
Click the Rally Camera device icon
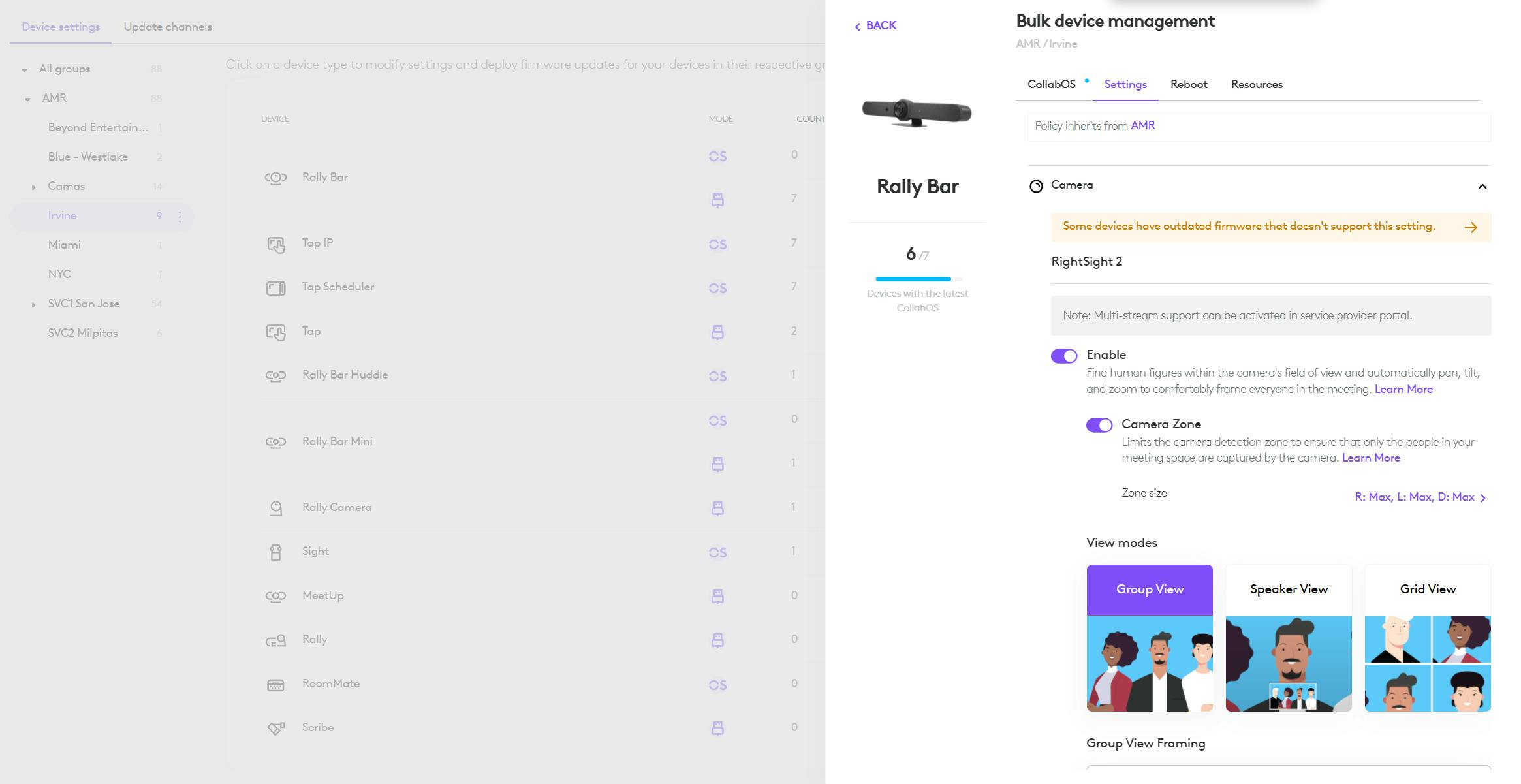pyautogui.click(x=275, y=508)
